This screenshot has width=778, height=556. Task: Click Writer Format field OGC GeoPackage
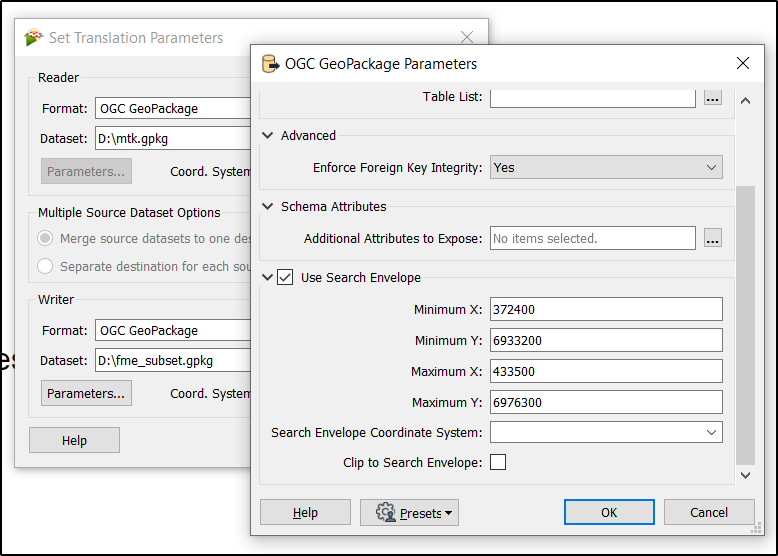[x=173, y=330]
